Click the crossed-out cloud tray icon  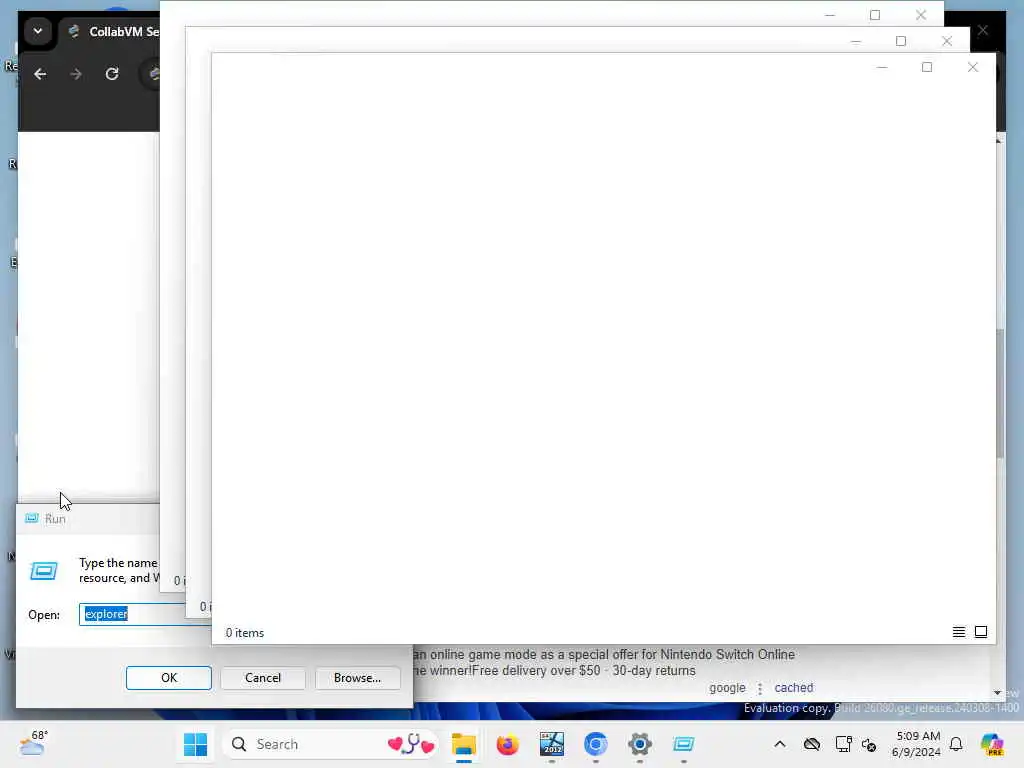pos(812,744)
